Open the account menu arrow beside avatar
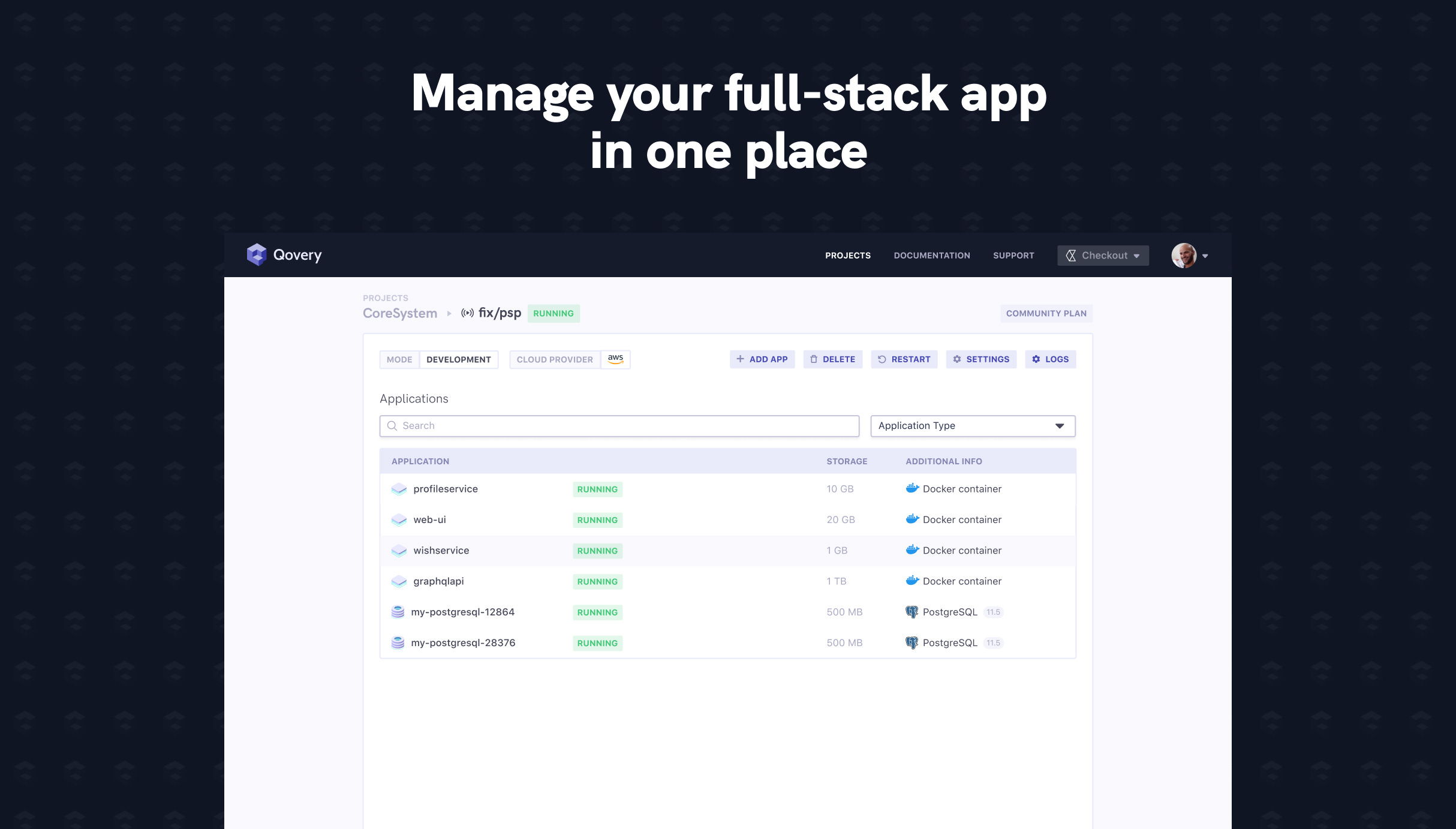1456x829 pixels. (x=1205, y=256)
